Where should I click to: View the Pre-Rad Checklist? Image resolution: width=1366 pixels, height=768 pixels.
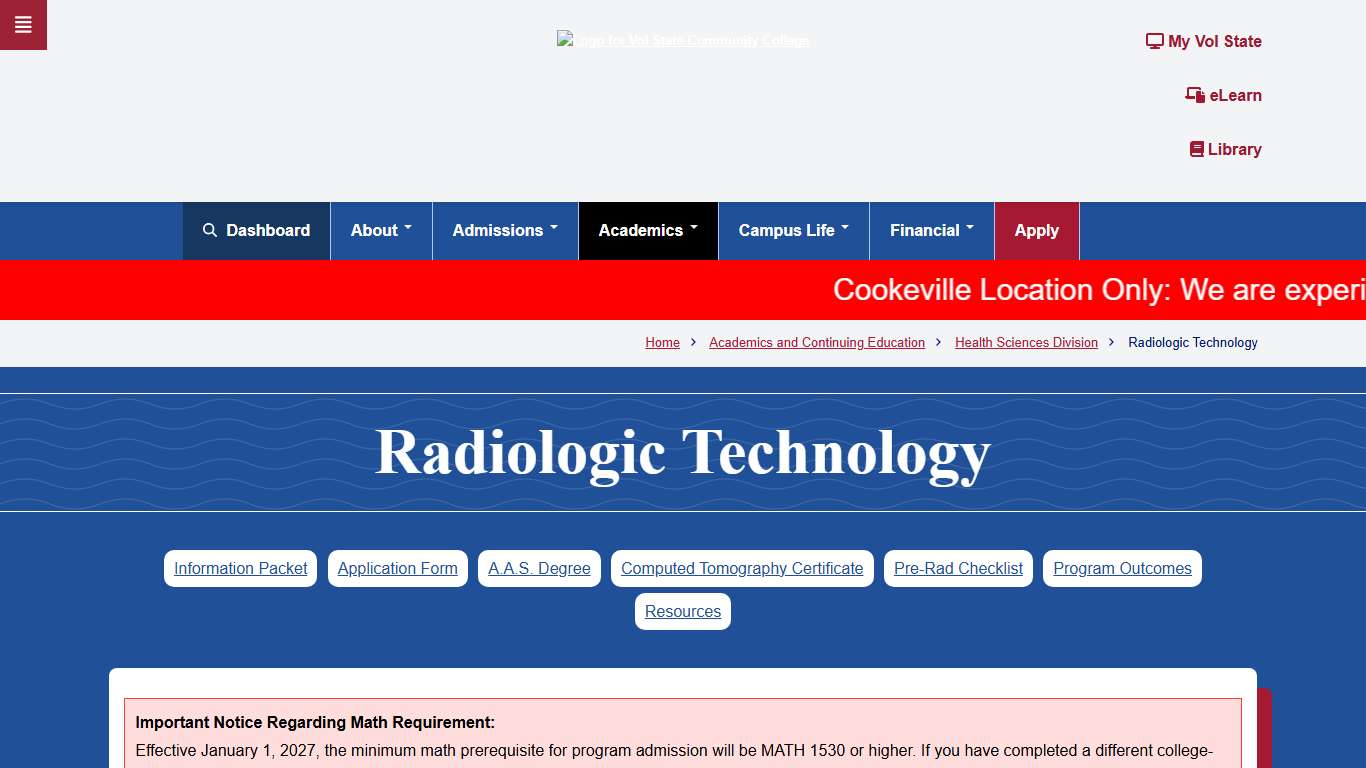point(957,568)
